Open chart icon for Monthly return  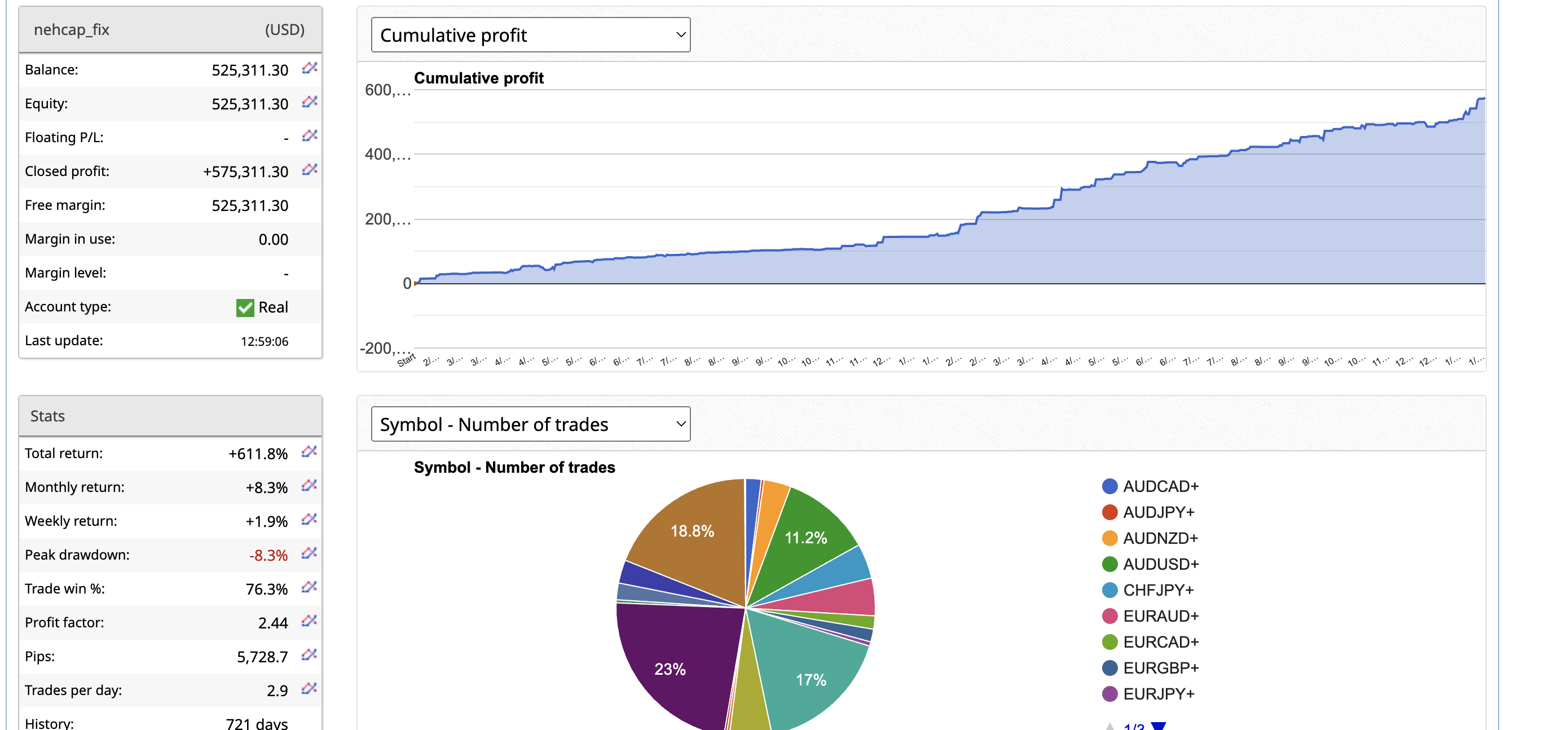309,486
